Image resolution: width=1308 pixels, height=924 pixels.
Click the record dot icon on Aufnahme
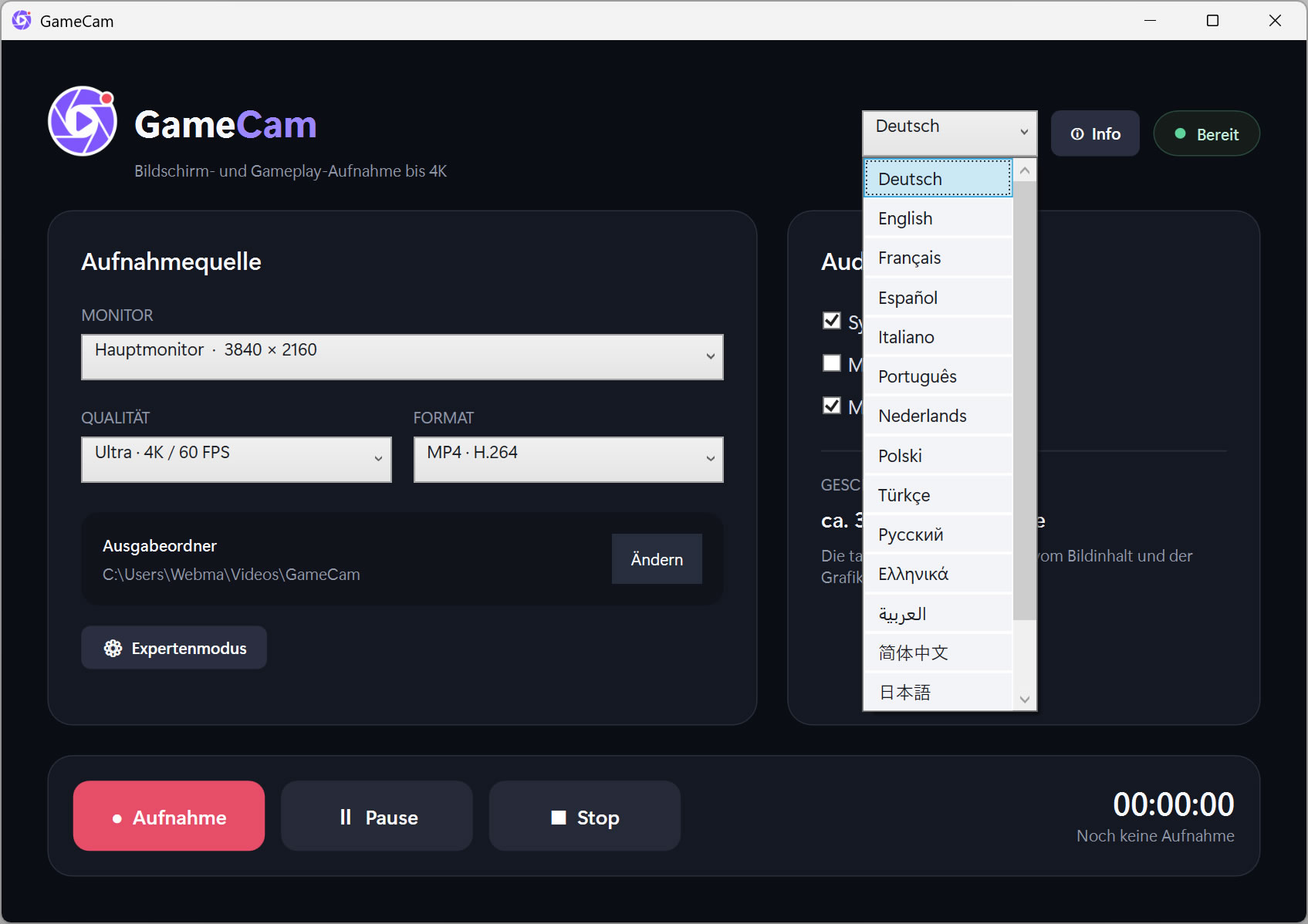coord(117,818)
